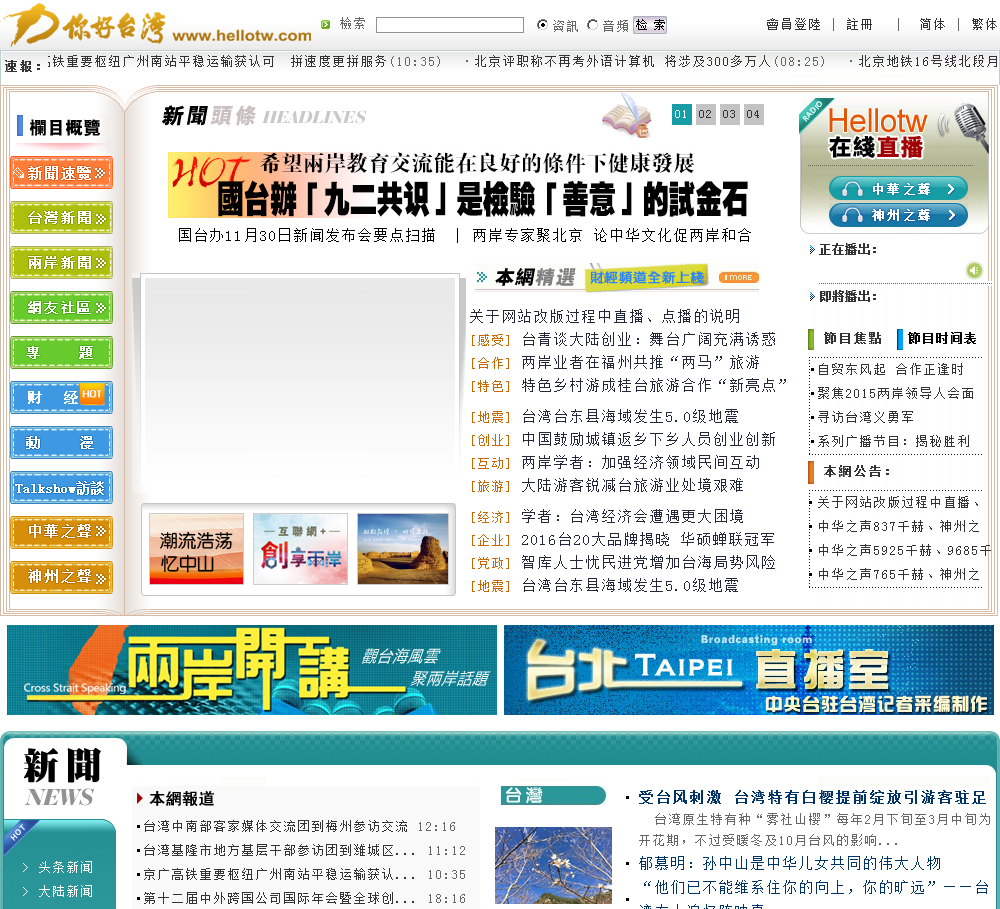Open 動漫 sidebar menu item

[61, 443]
